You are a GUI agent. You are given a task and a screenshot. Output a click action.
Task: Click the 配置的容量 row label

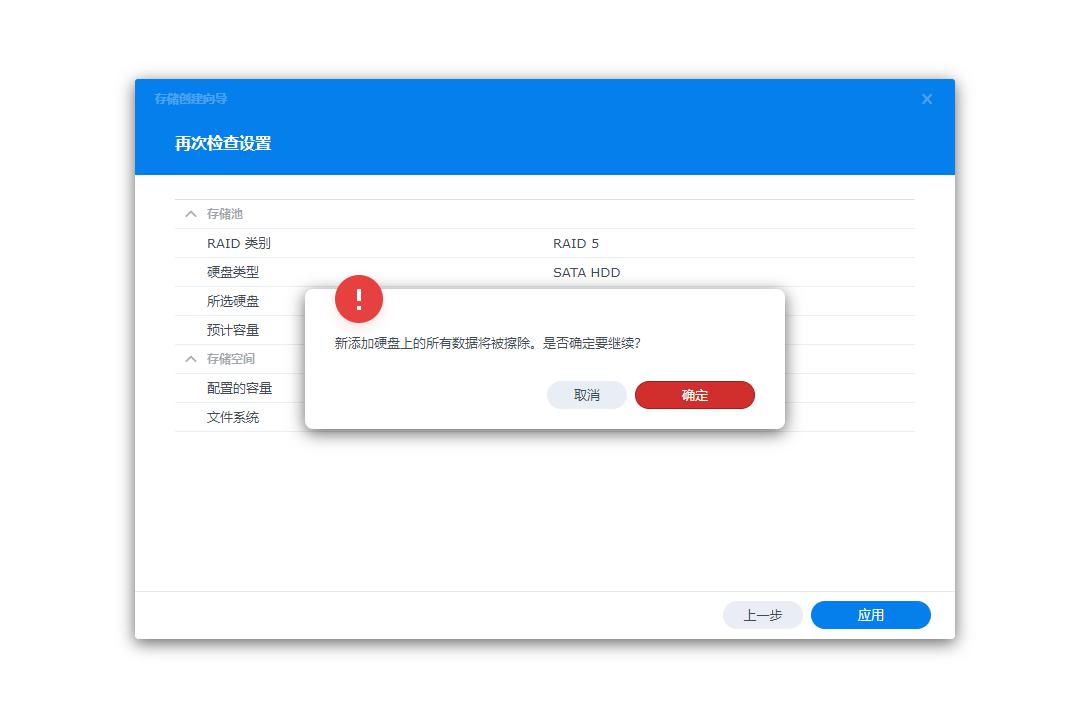[x=240, y=388]
